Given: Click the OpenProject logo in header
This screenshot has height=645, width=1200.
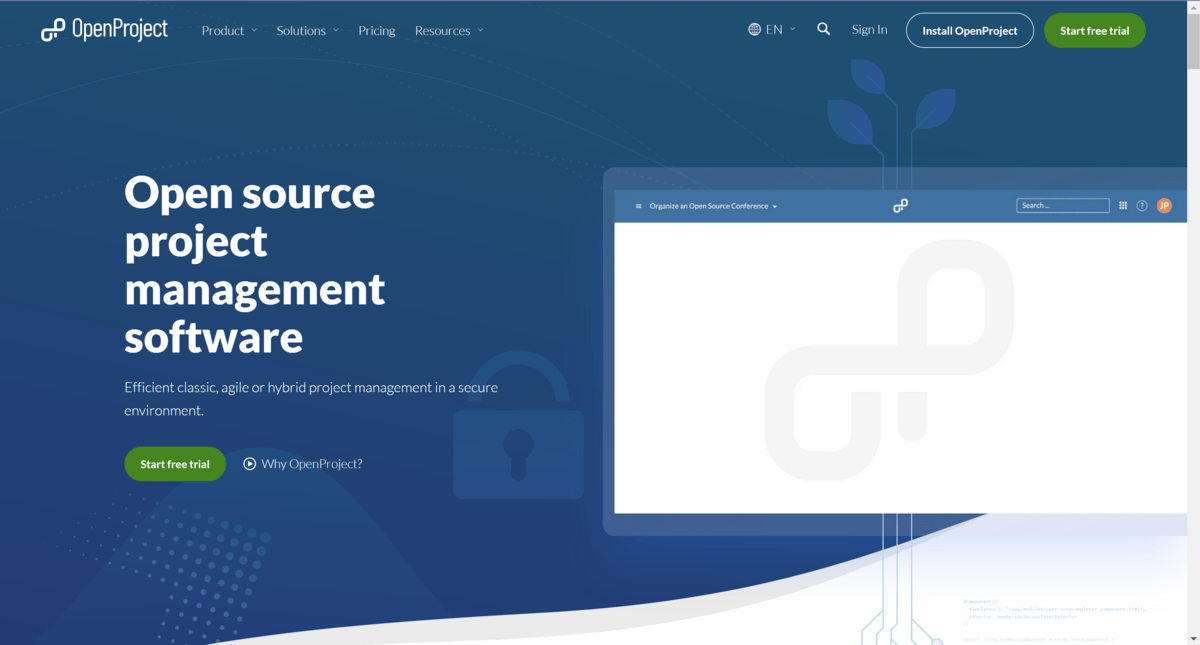Looking at the screenshot, I should pos(104,30).
